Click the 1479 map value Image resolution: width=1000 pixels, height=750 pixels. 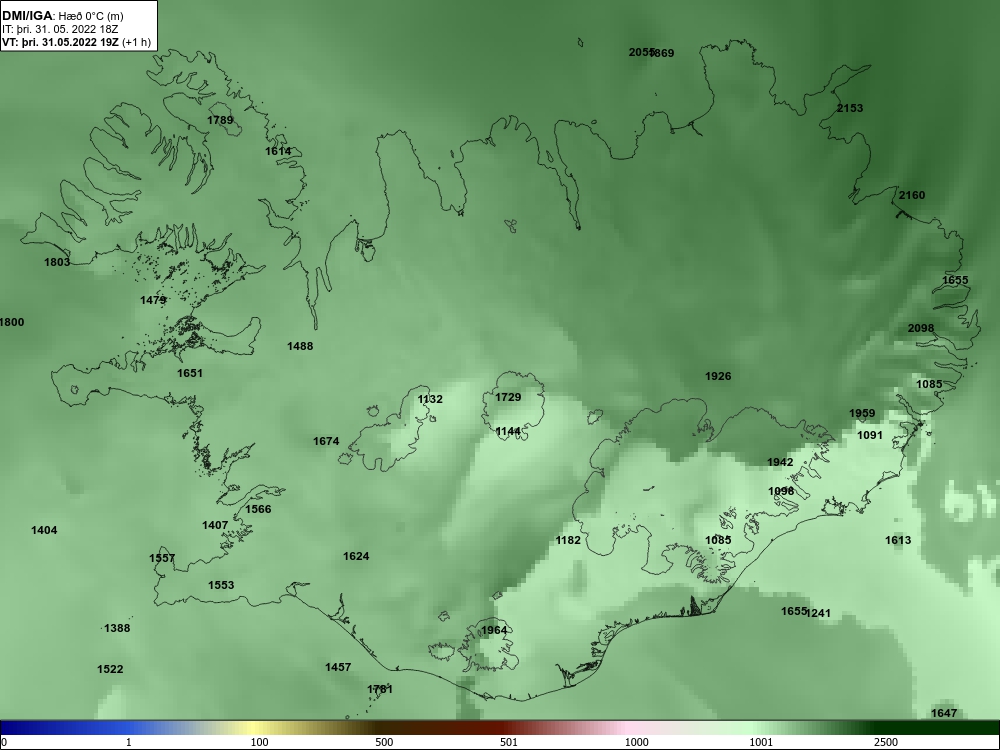[x=153, y=300]
